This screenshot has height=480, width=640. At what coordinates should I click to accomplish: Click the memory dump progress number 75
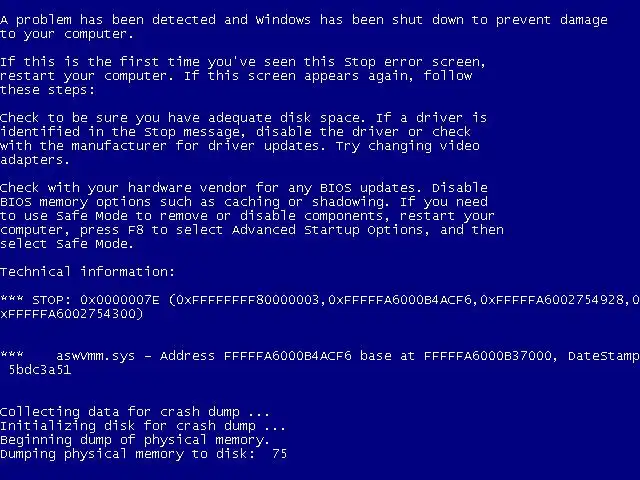pyautogui.click(x=280, y=454)
